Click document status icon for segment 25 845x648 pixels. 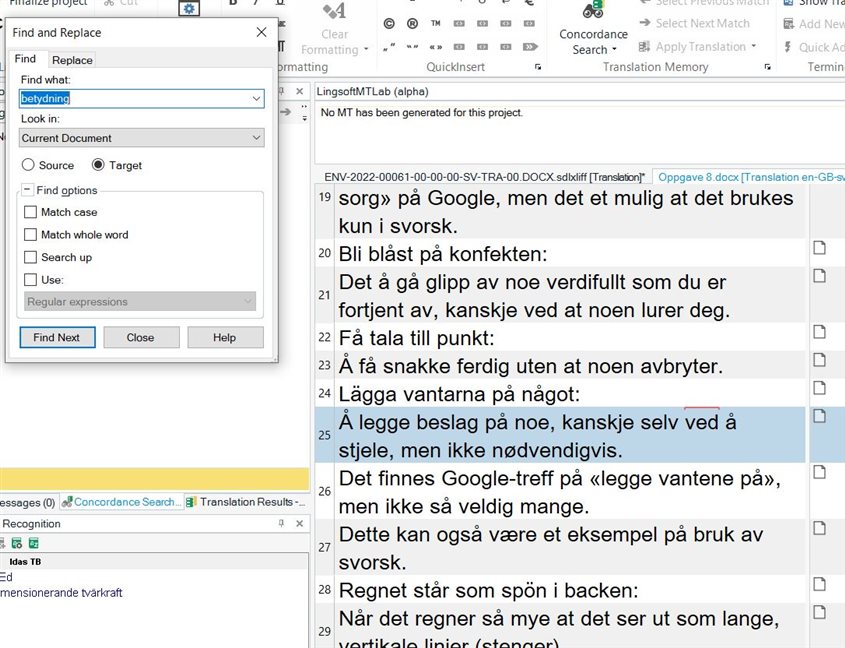click(819, 416)
